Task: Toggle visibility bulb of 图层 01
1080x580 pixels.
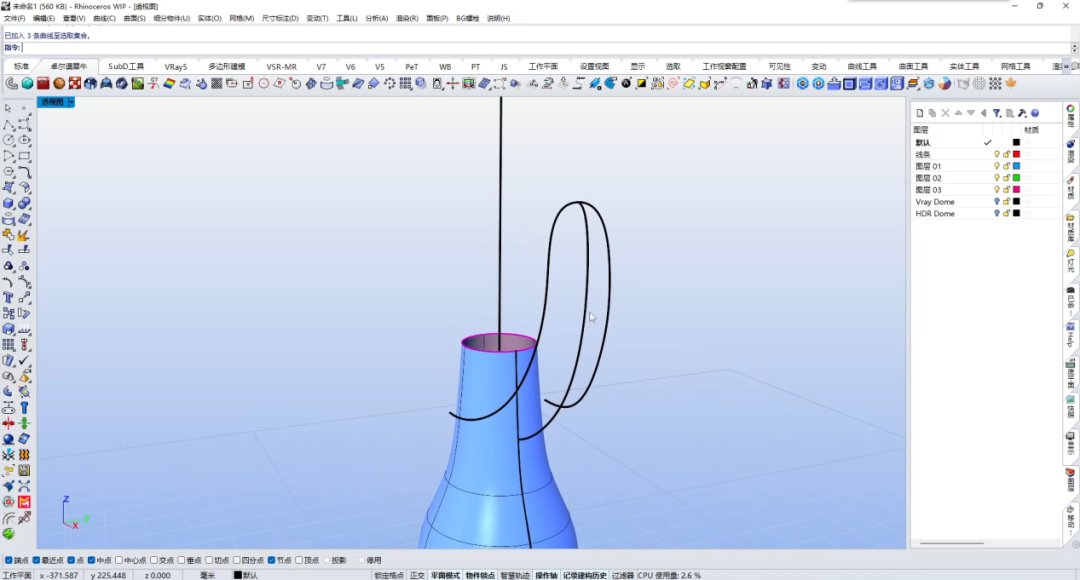Action: point(997,166)
